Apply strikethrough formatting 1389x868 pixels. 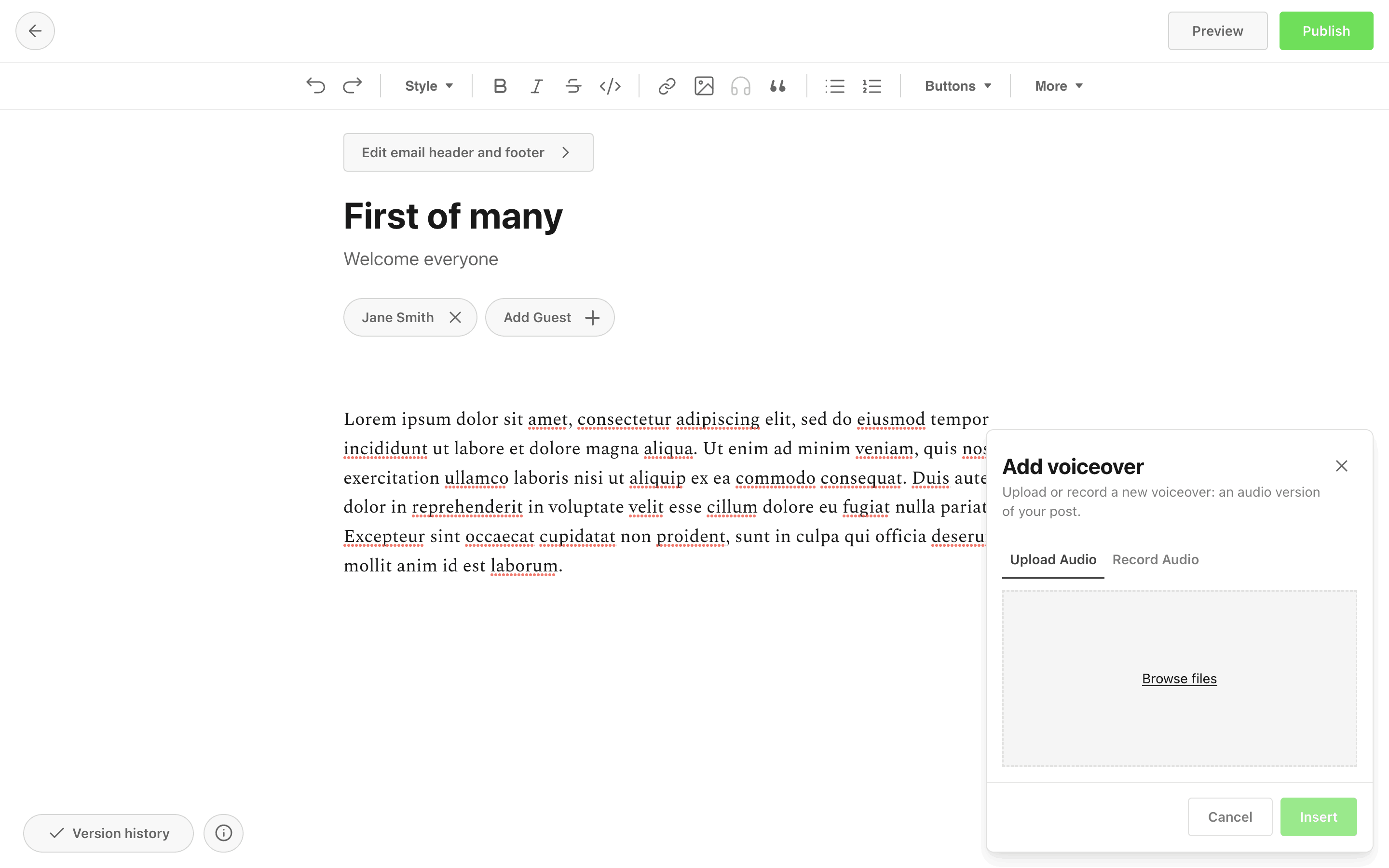tap(573, 86)
